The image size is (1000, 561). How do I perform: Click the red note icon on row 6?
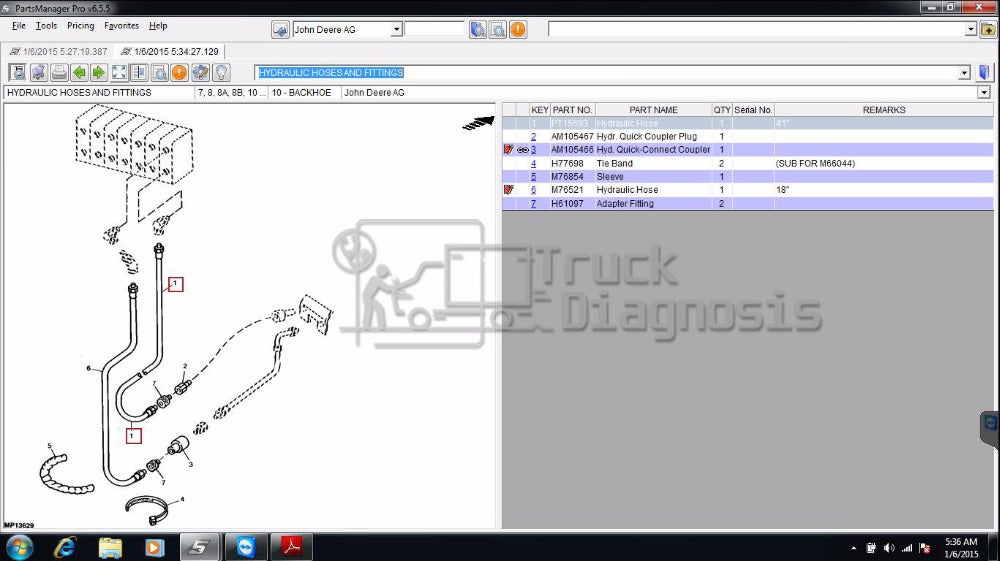point(509,190)
